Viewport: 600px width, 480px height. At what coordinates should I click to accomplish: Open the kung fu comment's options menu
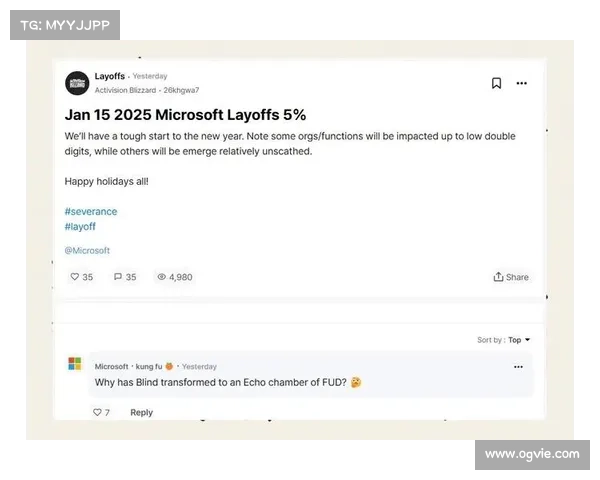tap(518, 367)
